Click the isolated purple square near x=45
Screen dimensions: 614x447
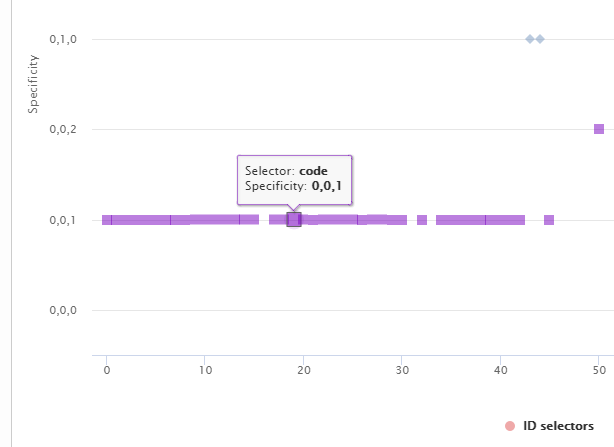point(549,220)
